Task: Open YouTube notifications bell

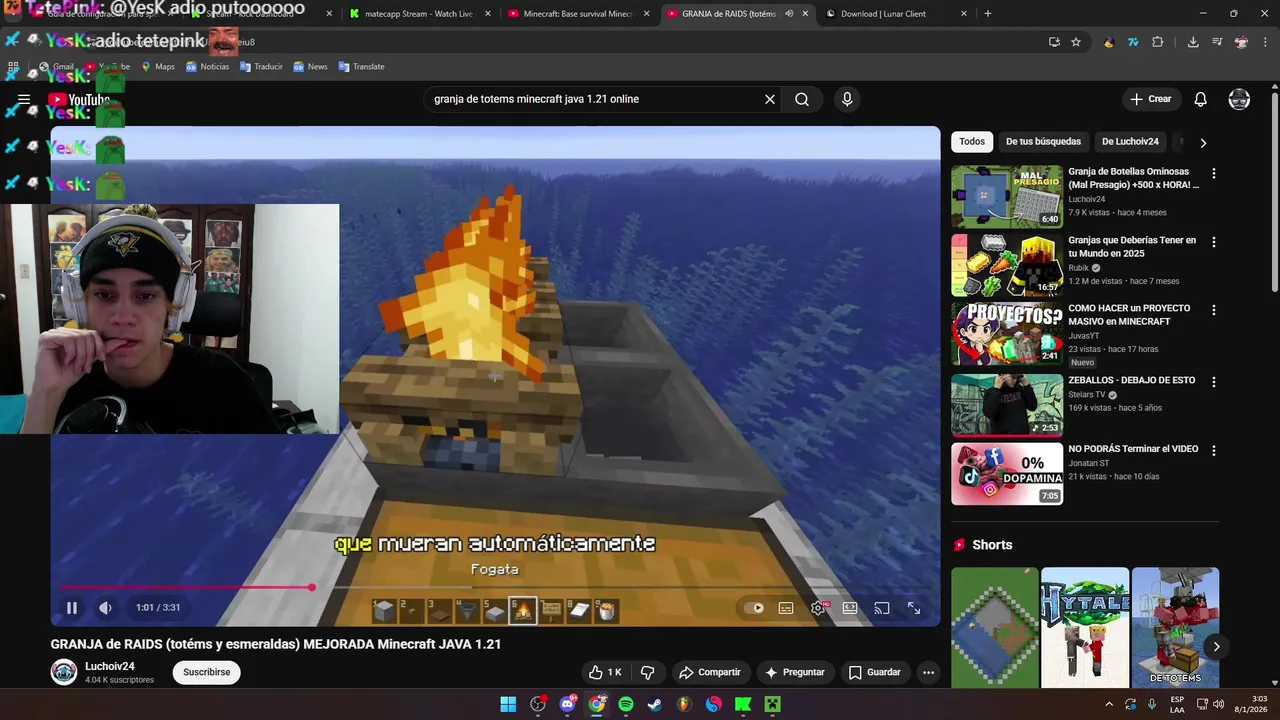Action: click(1201, 99)
